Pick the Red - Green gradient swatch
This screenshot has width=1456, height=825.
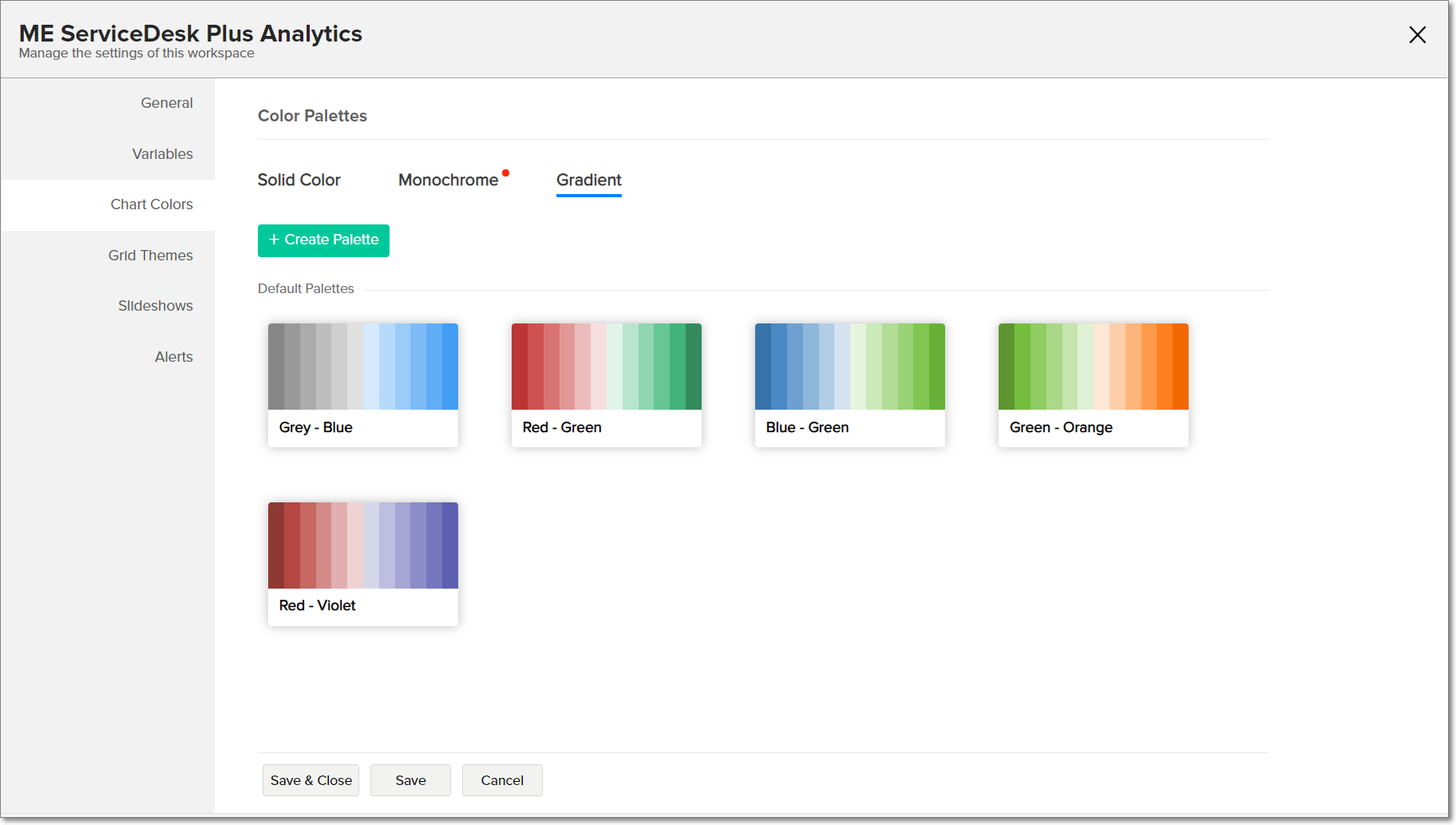tap(606, 367)
